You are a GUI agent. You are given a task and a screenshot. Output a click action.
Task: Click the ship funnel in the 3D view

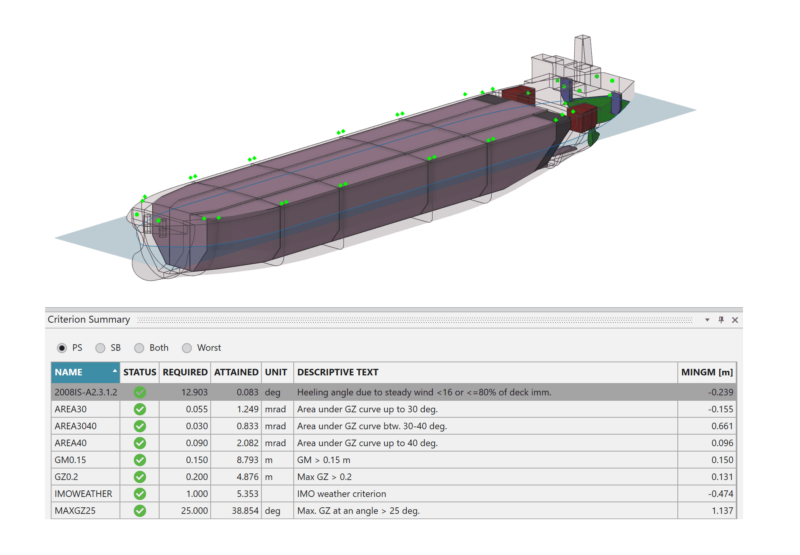point(583,50)
